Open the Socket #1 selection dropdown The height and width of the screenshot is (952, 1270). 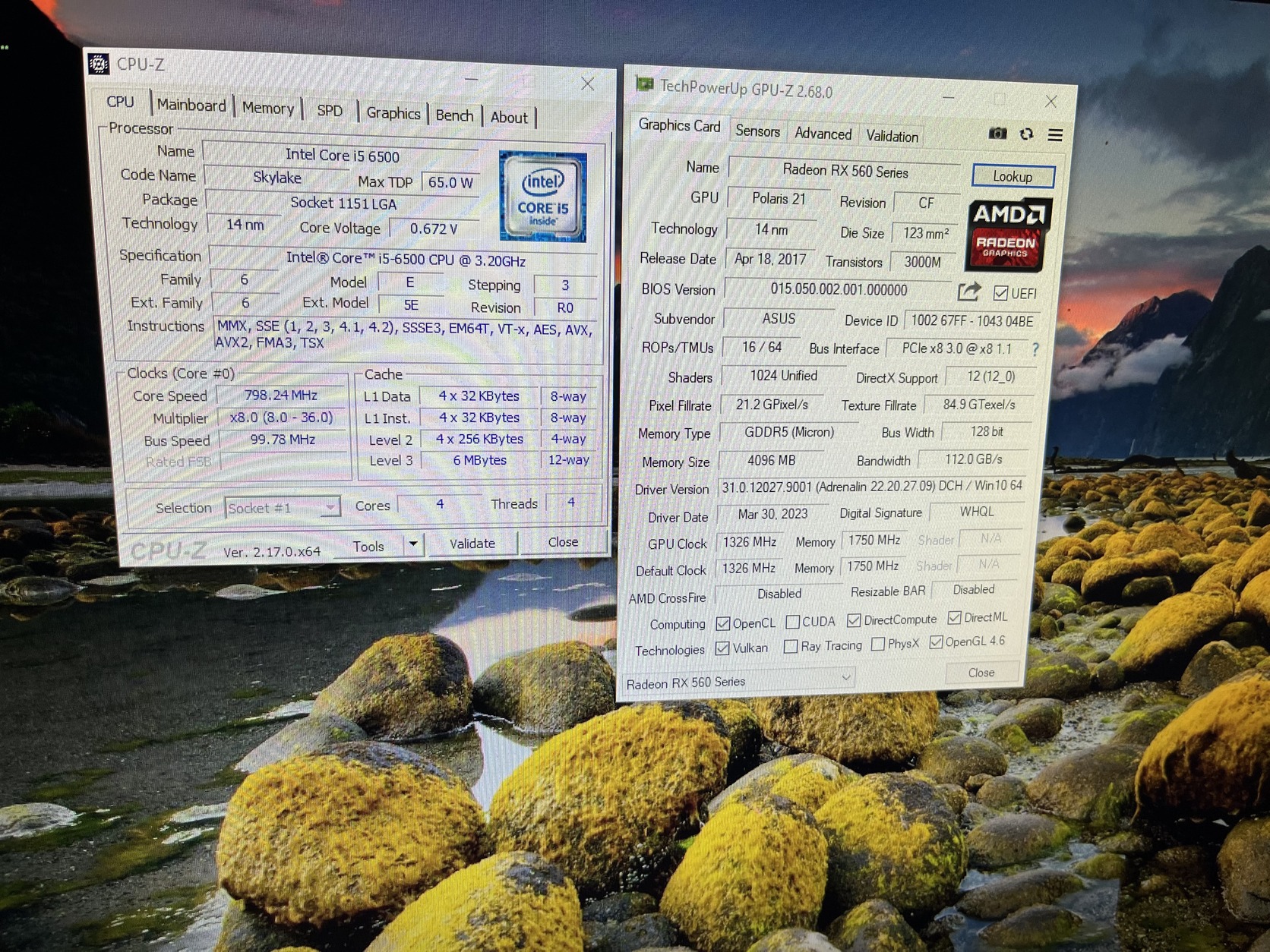[282, 507]
